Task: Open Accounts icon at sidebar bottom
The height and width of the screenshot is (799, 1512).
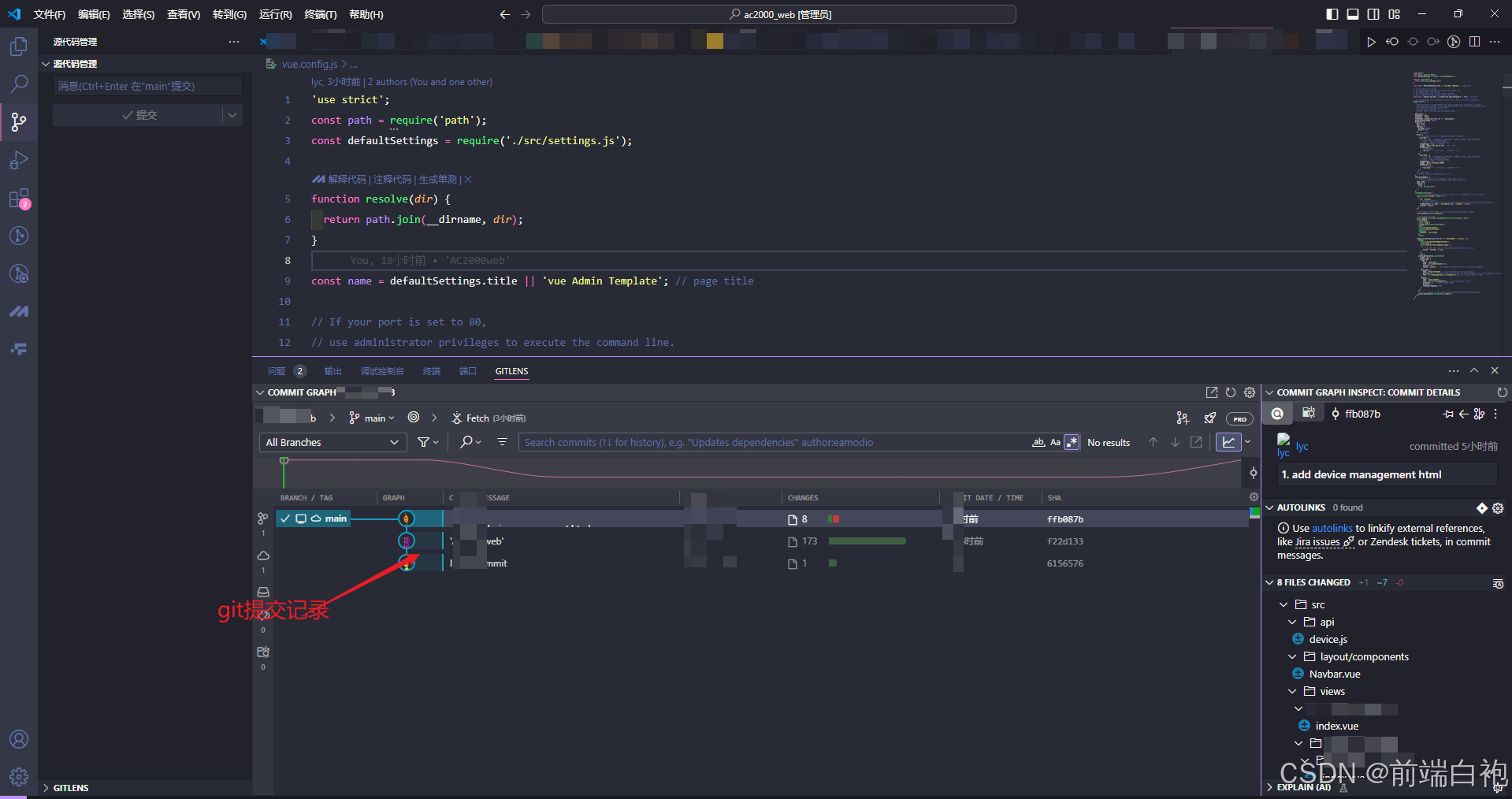Action: point(19,739)
